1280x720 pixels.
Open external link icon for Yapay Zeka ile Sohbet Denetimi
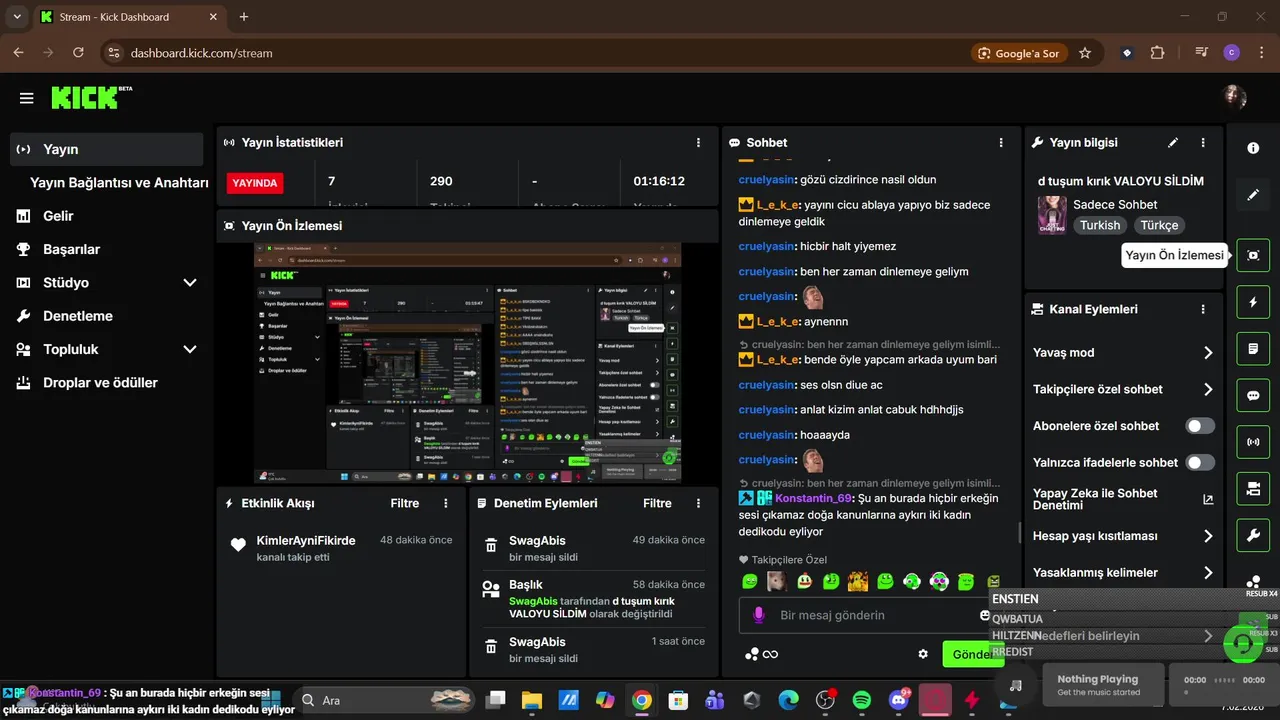(1207, 499)
